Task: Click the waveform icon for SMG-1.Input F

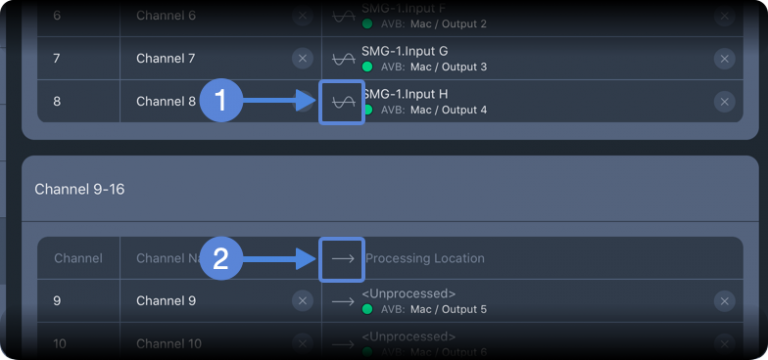Action: 343,16
